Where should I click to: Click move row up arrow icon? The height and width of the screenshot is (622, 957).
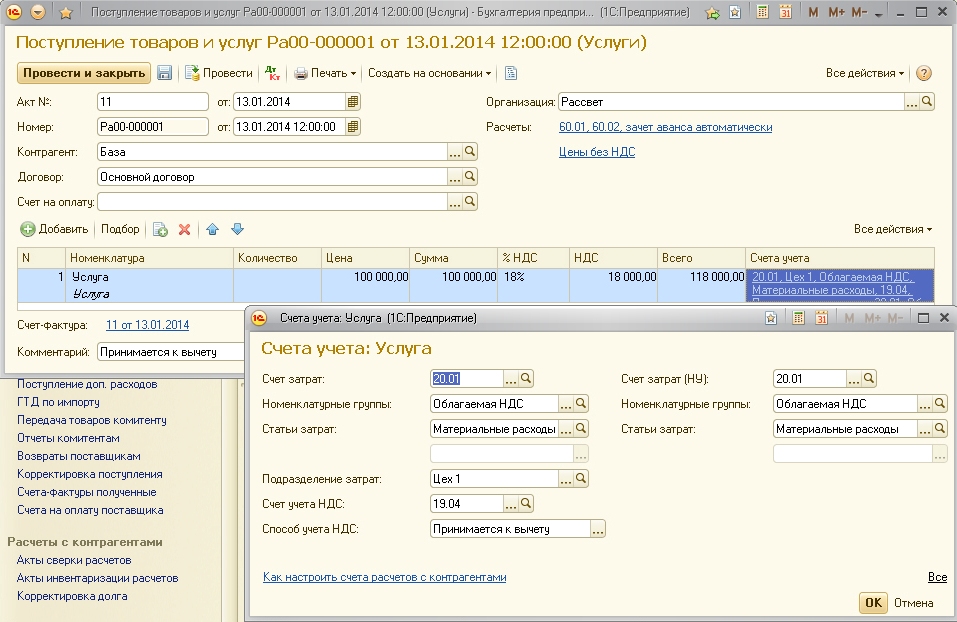point(212,230)
